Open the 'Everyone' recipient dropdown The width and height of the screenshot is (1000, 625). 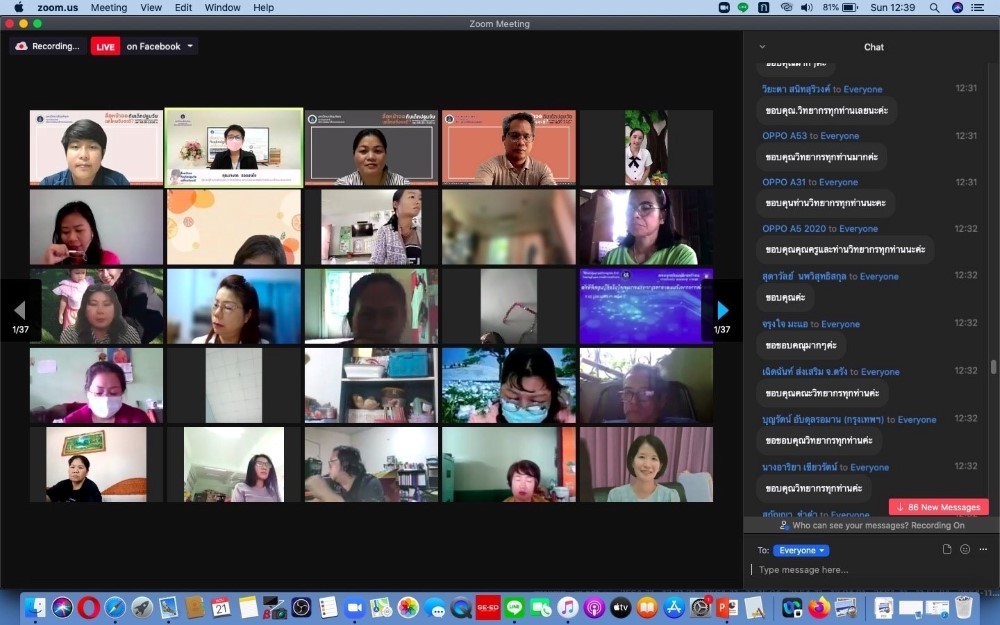pyautogui.click(x=801, y=550)
